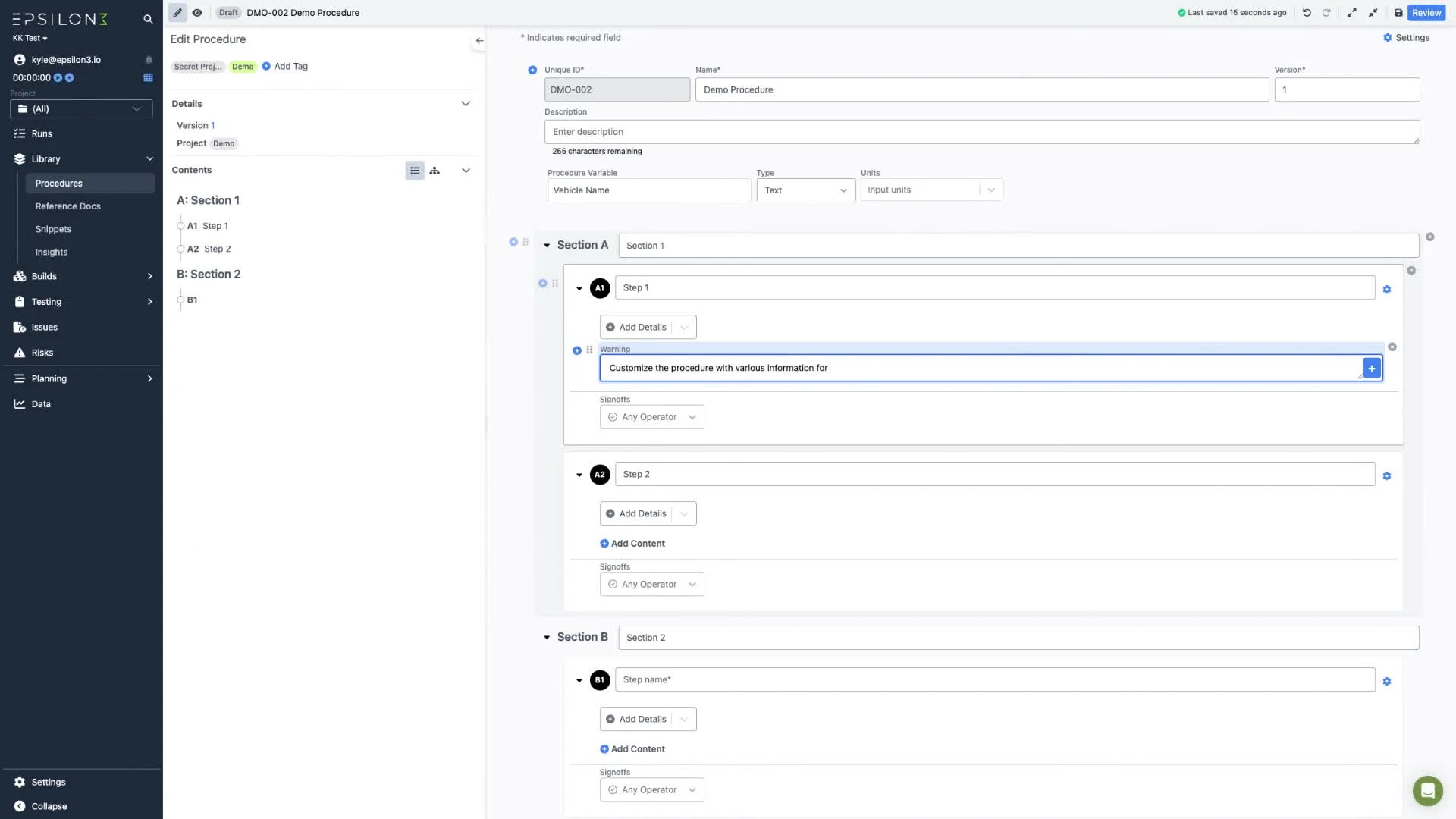Remove step A1 with the x icon
Viewport: 1456px width, 819px height.
coord(1411,271)
